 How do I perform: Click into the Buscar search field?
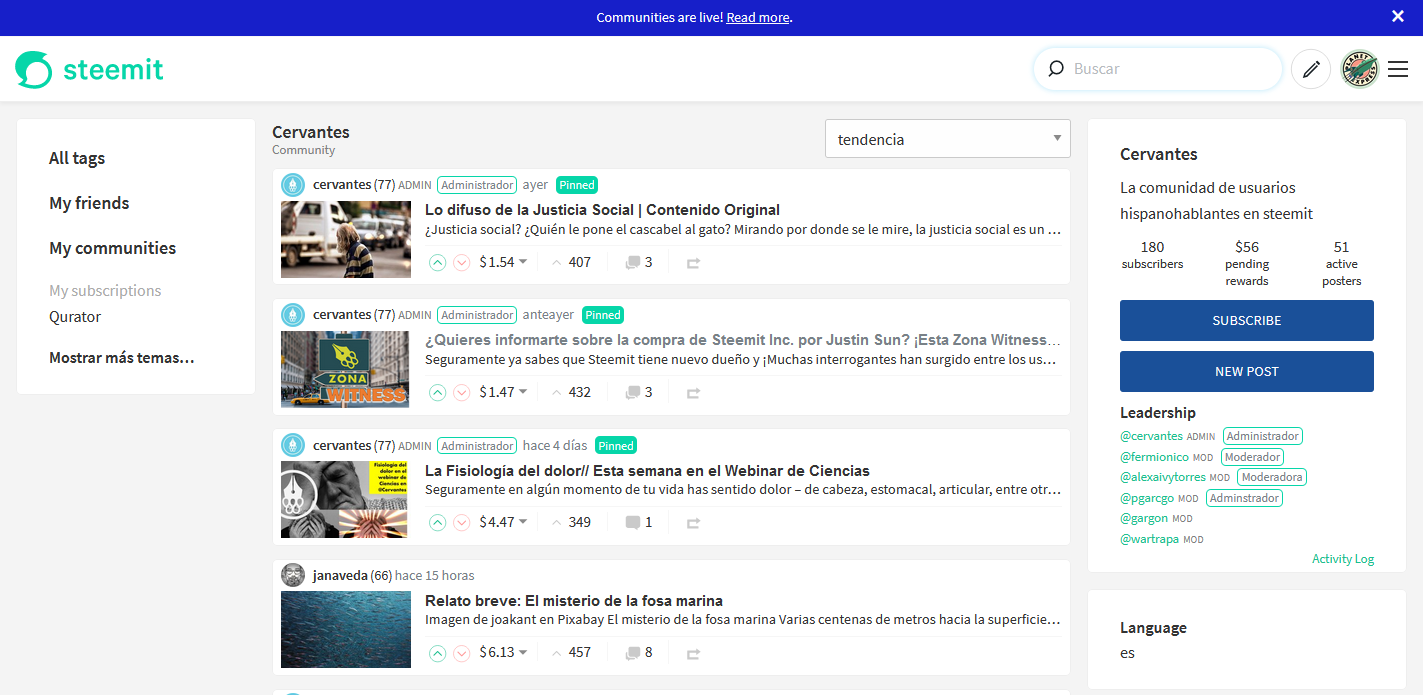[x=1170, y=69]
